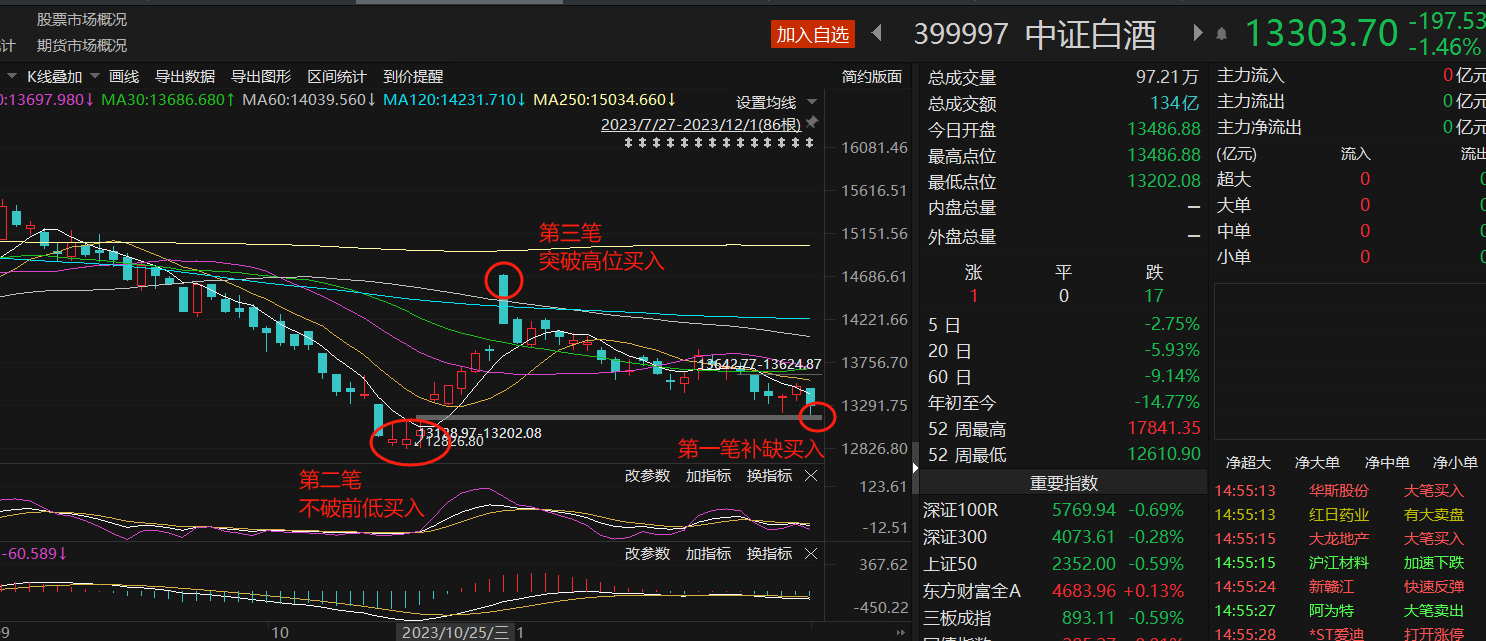Select the 画线 drawing tool
Viewport: 1486px width, 641px height.
pyautogui.click(x=124, y=76)
